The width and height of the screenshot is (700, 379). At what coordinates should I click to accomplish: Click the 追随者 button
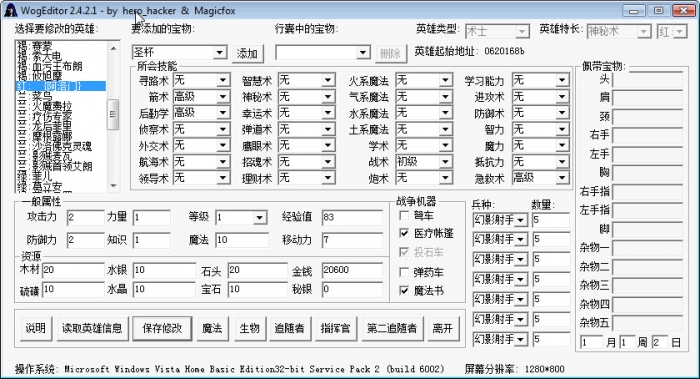(x=289, y=329)
